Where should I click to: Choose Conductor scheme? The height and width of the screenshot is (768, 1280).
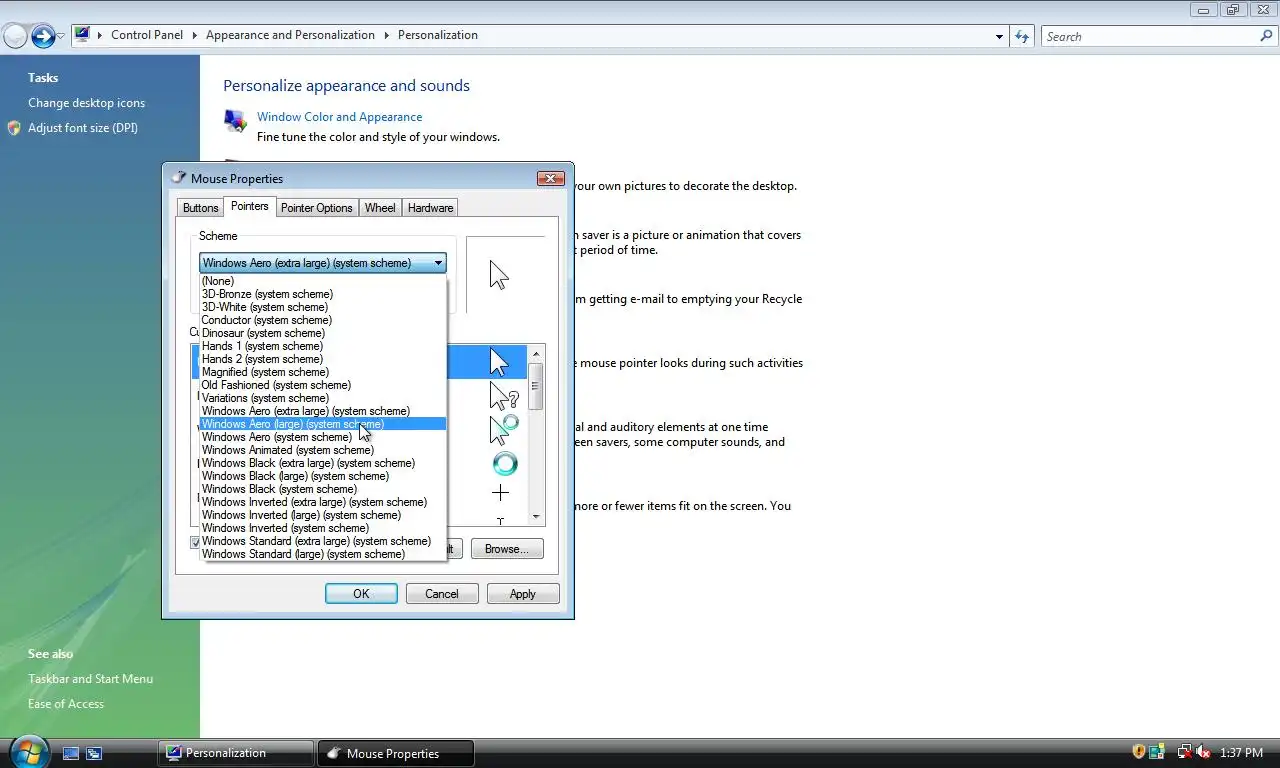pyautogui.click(x=323, y=320)
